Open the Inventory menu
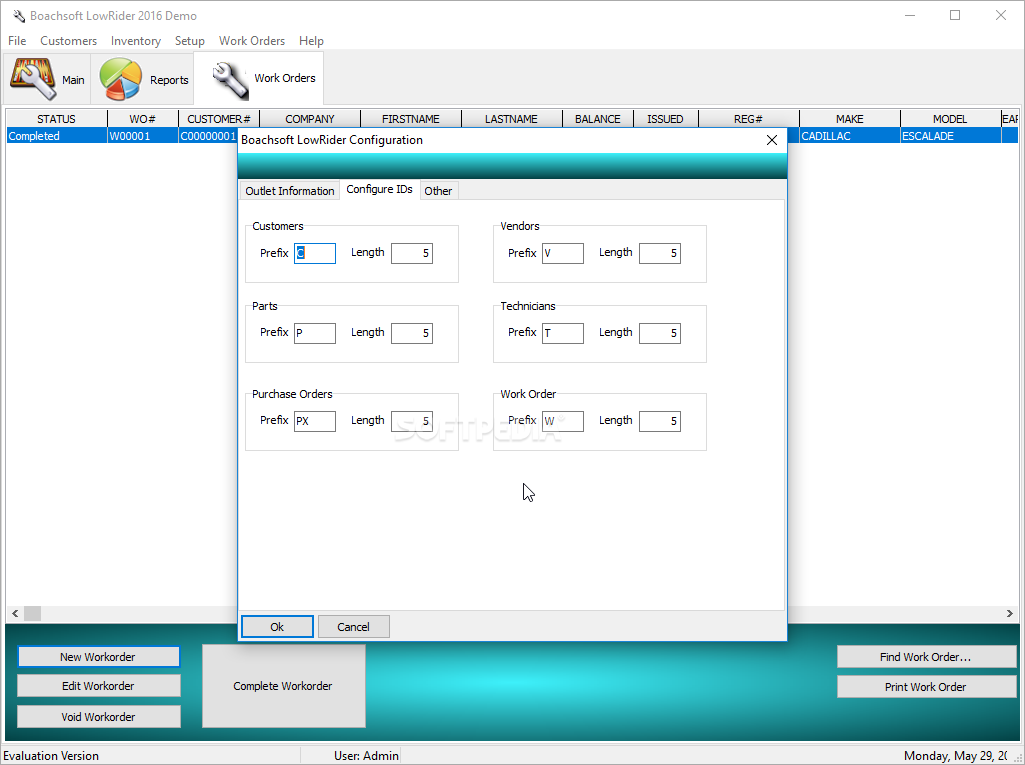The height and width of the screenshot is (765, 1025). pyautogui.click(x=136, y=41)
